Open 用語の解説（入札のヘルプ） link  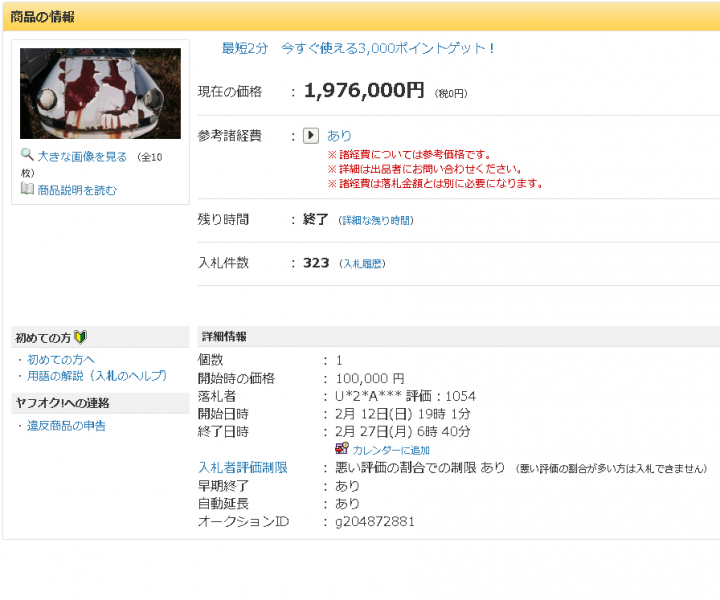tap(97, 376)
